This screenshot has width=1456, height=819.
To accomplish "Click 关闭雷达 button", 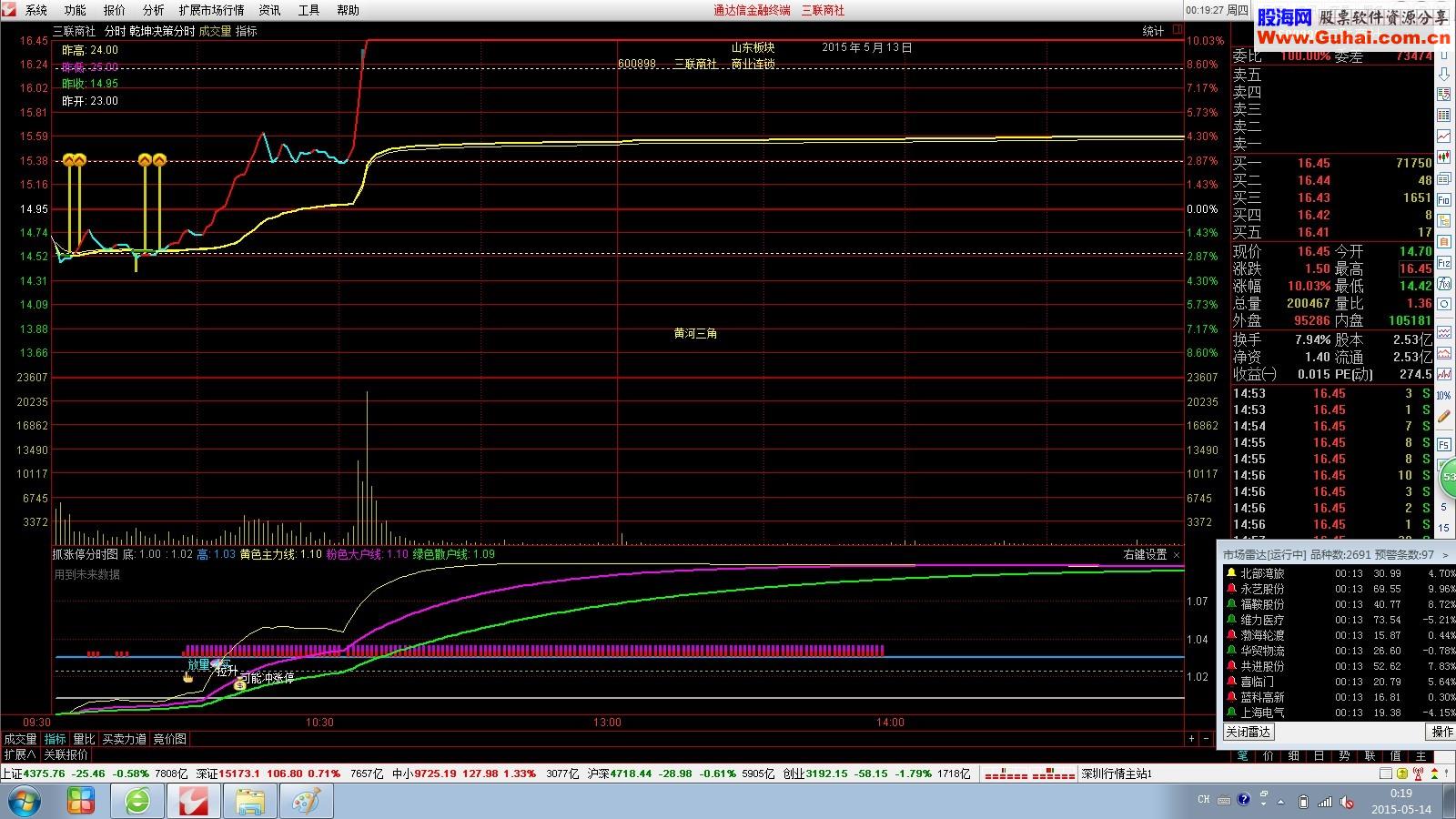I will click(1249, 732).
